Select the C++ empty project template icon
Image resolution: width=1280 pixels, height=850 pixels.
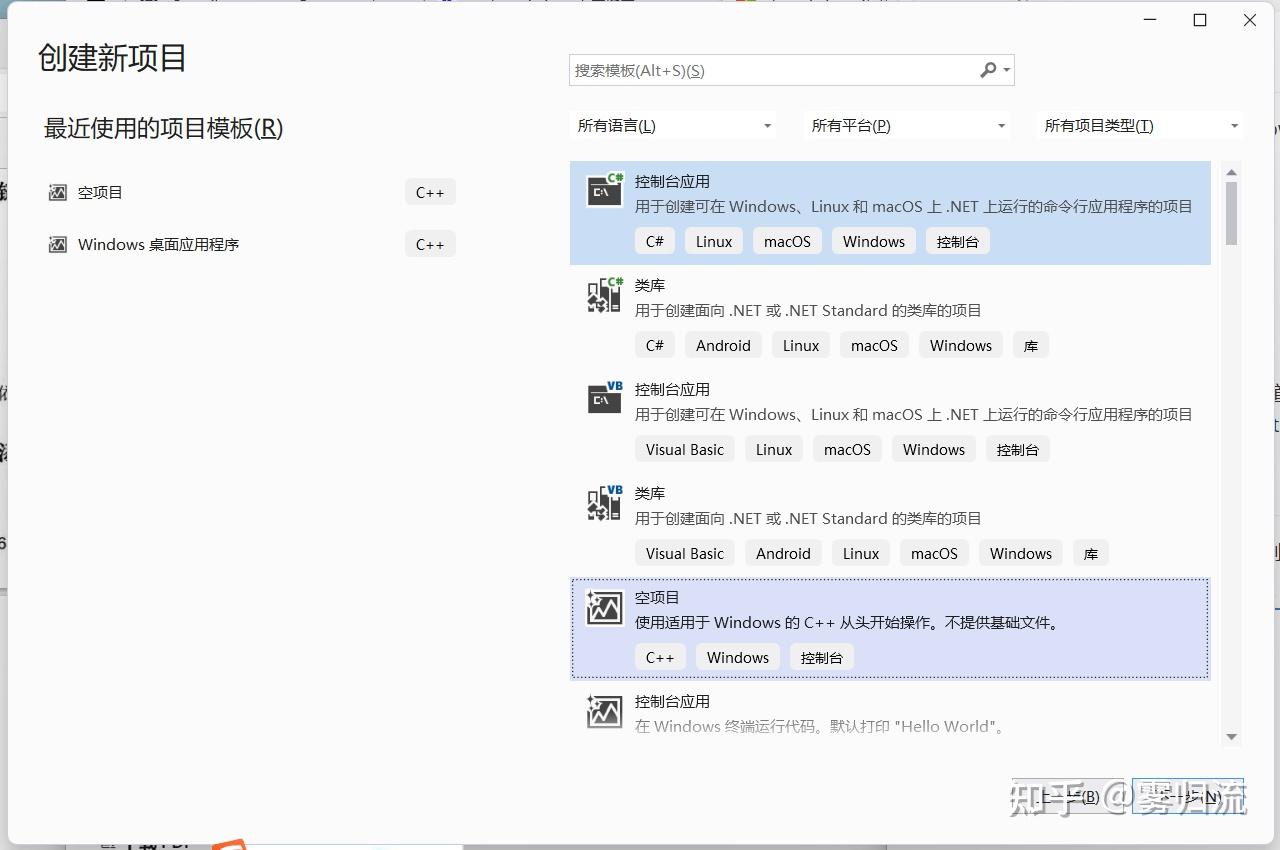tap(604, 607)
